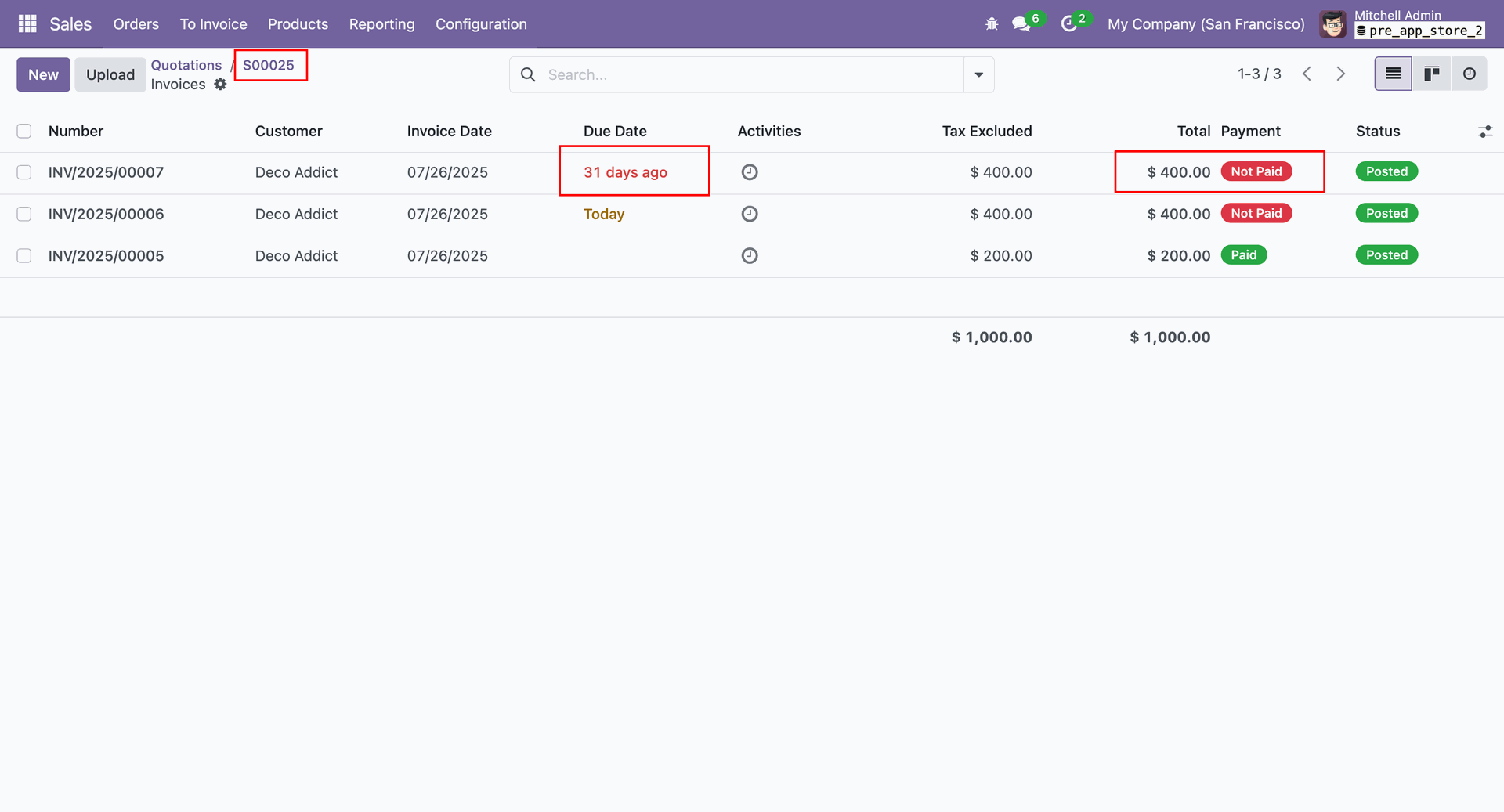
Task: Tick the checkbox for INV/2025/00006
Action: click(x=24, y=214)
